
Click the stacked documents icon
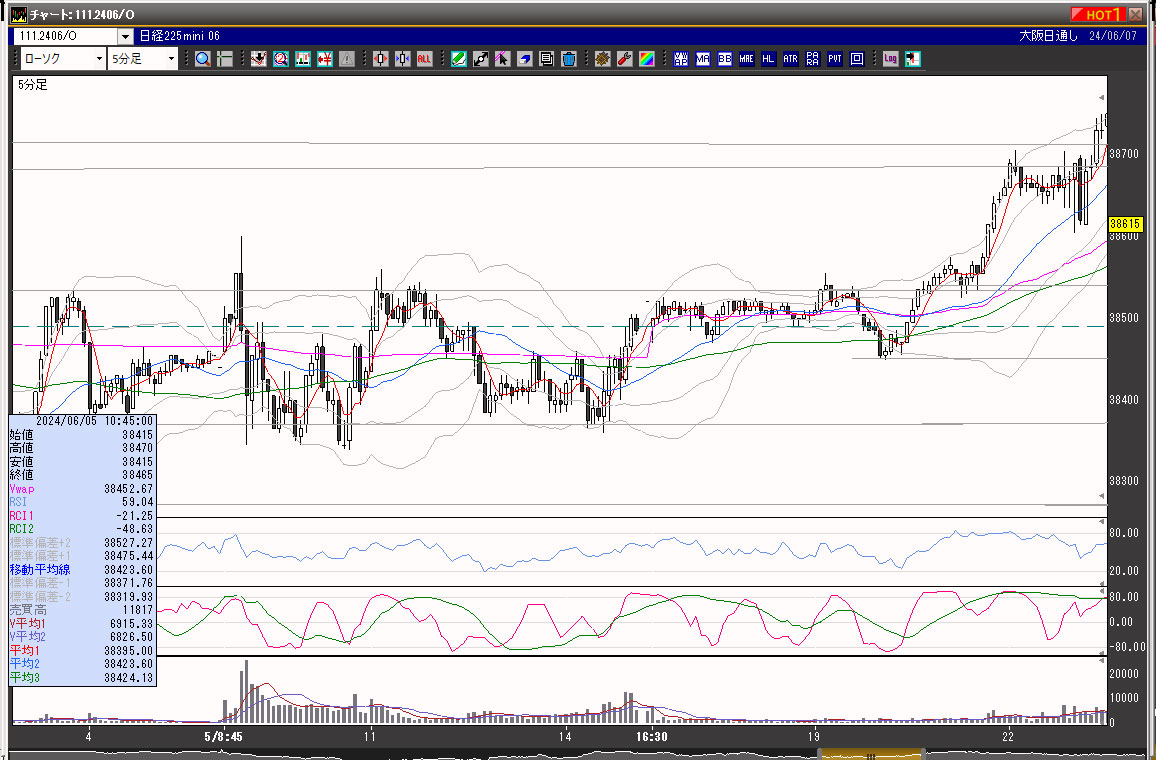pos(546,59)
